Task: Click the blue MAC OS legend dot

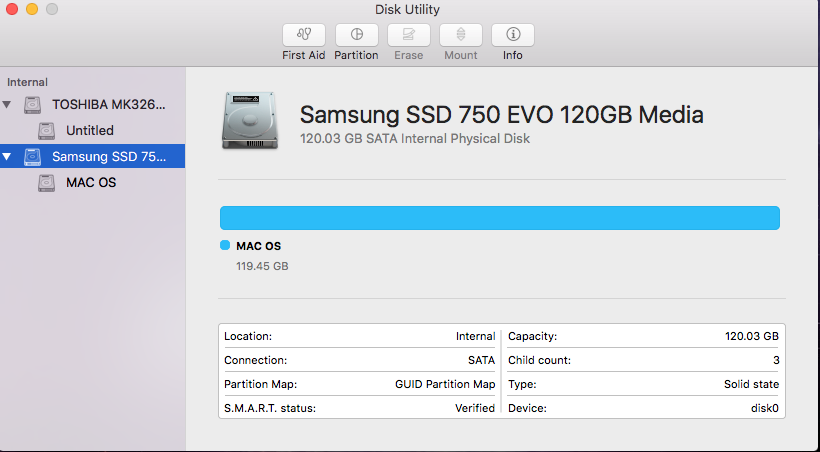Action: pyautogui.click(x=225, y=246)
